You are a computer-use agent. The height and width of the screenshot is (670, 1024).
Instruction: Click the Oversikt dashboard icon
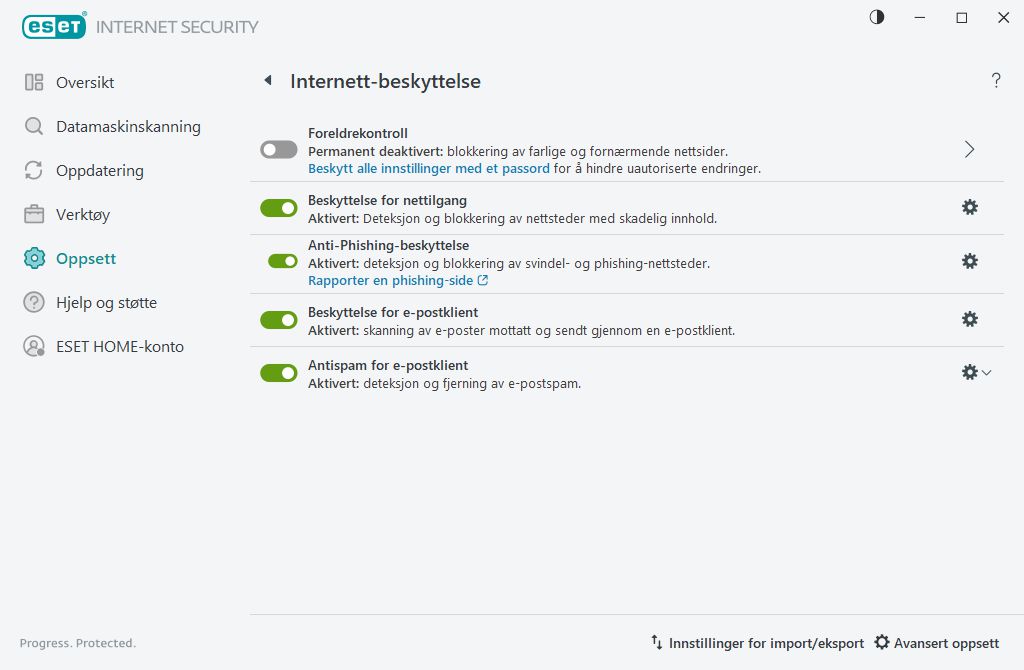click(34, 83)
